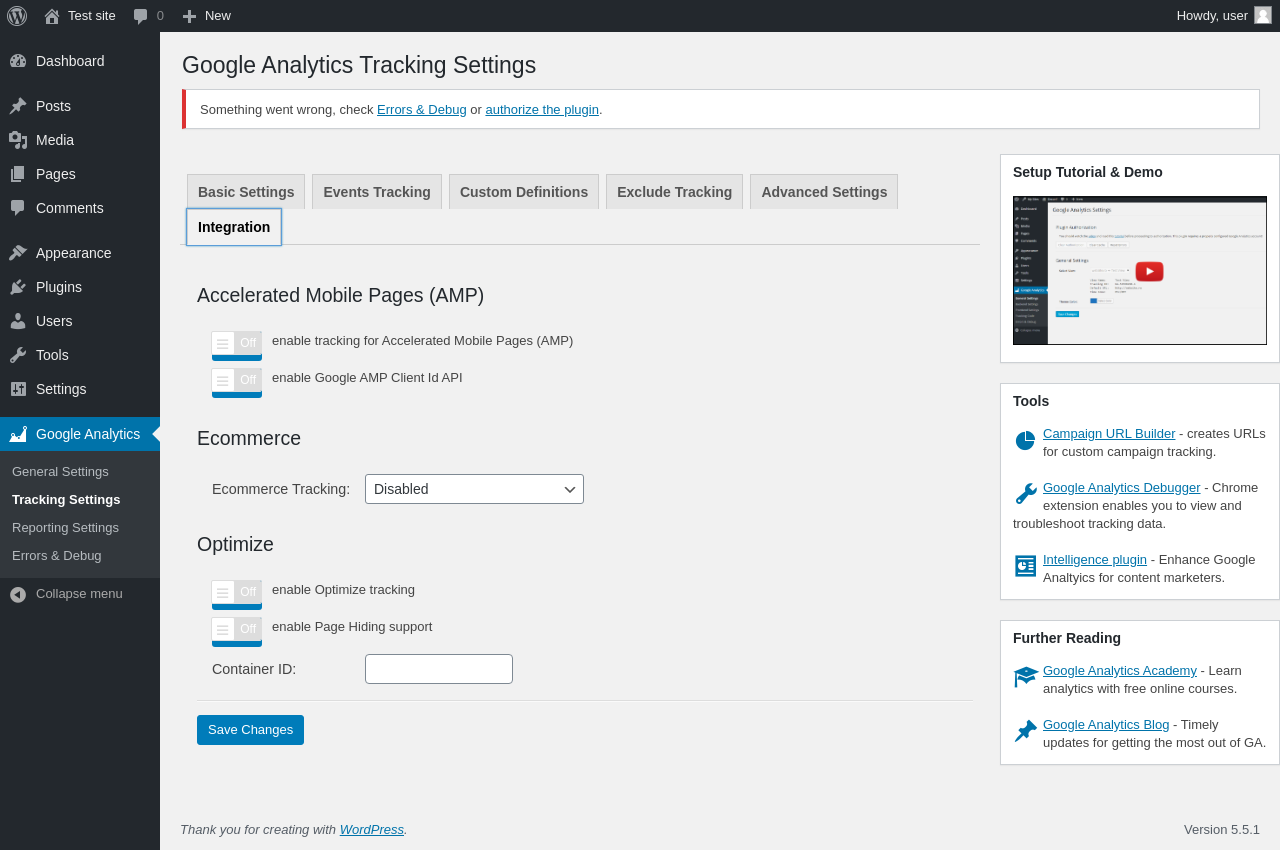Click the Comments icon in sidebar

18,208
